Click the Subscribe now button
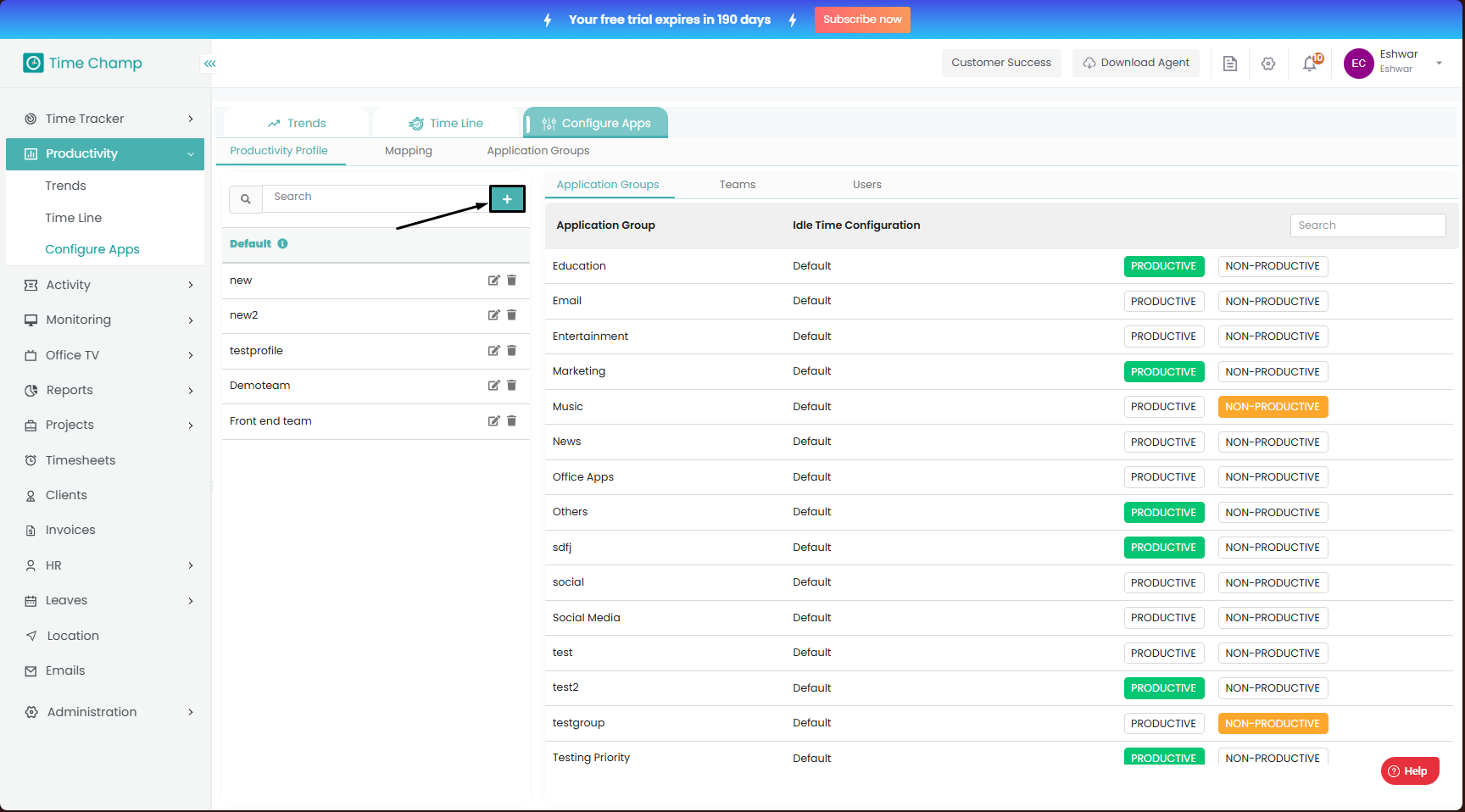This screenshot has height=812, width=1465. 862,19
